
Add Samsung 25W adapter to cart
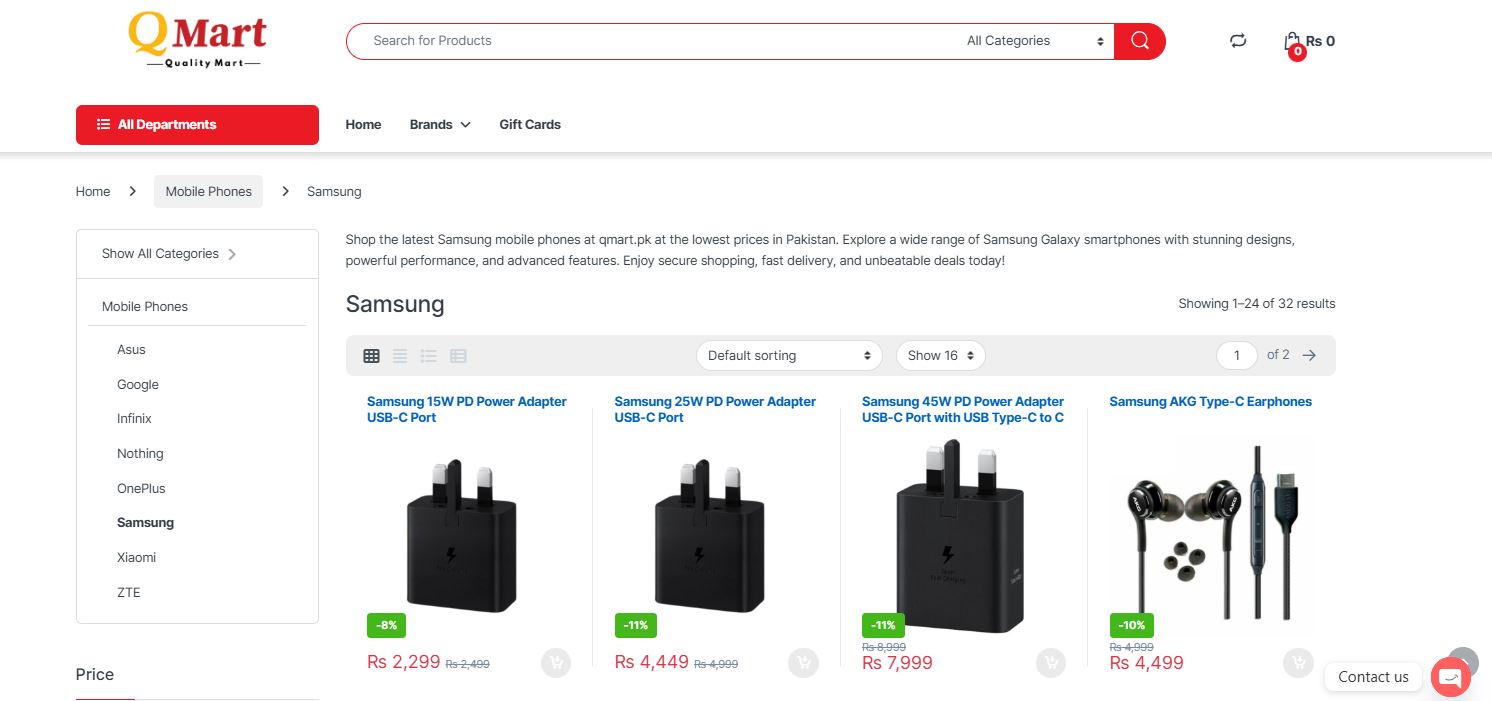[x=803, y=662]
